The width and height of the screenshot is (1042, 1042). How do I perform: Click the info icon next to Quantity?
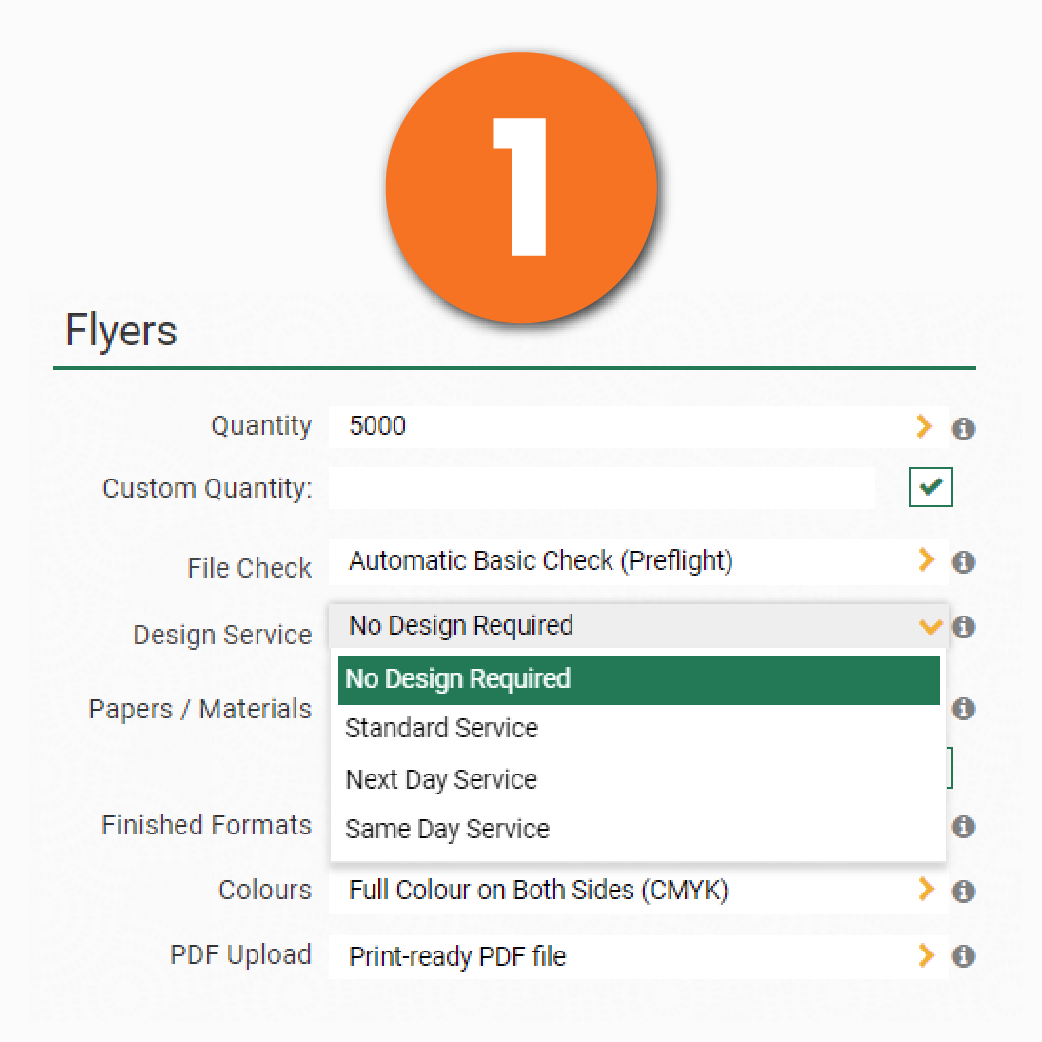[963, 429]
